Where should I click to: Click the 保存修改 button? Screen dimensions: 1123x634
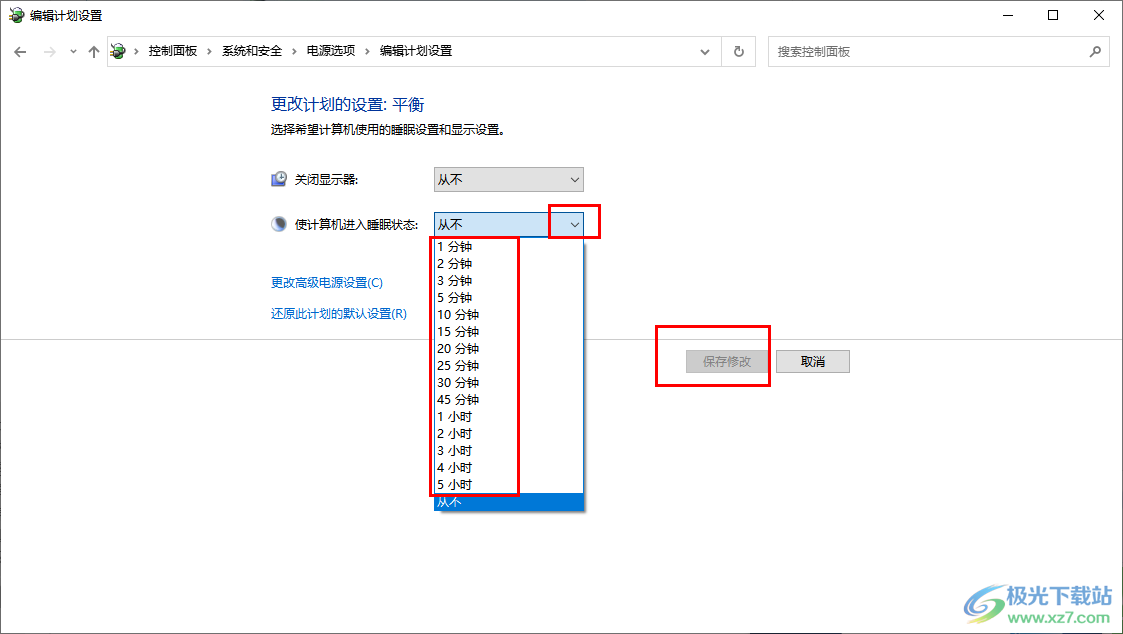click(x=727, y=362)
